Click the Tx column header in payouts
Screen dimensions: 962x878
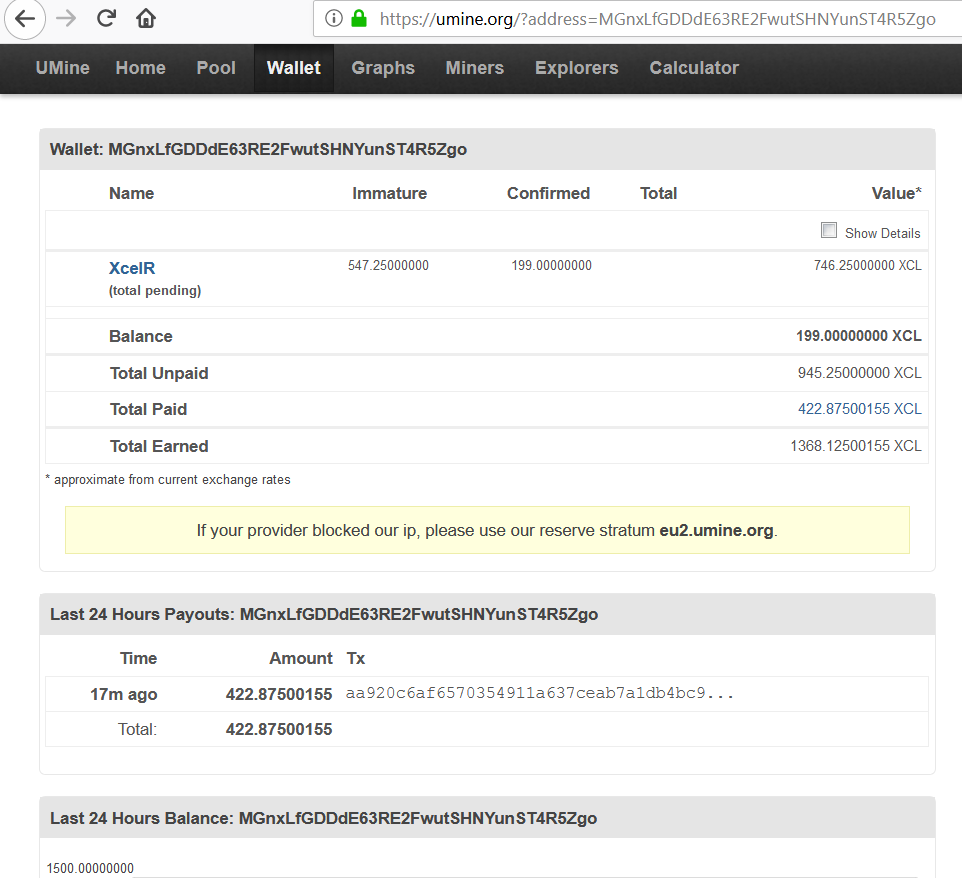pyautogui.click(x=356, y=658)
